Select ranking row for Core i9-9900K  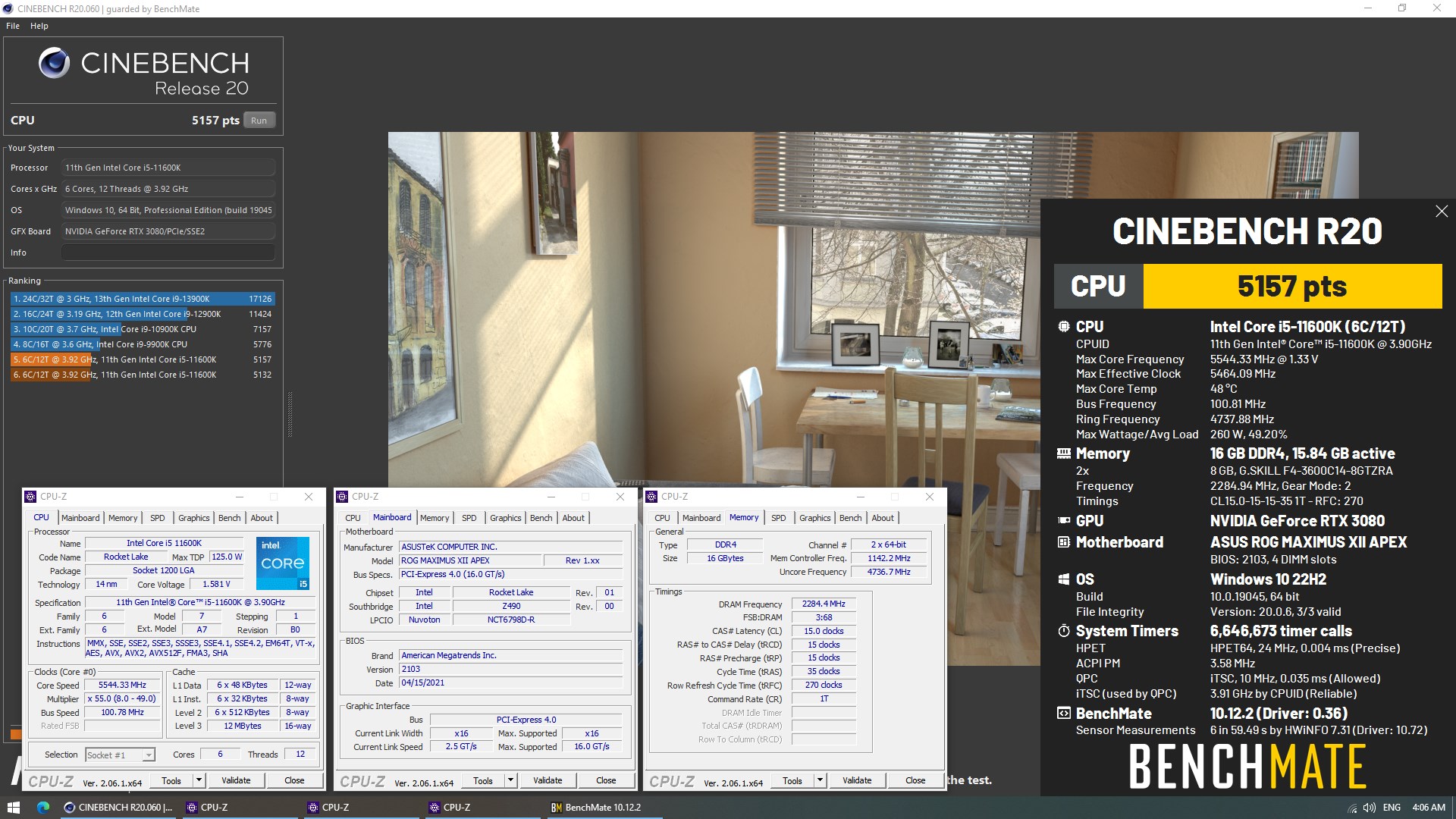coord(143,344)
